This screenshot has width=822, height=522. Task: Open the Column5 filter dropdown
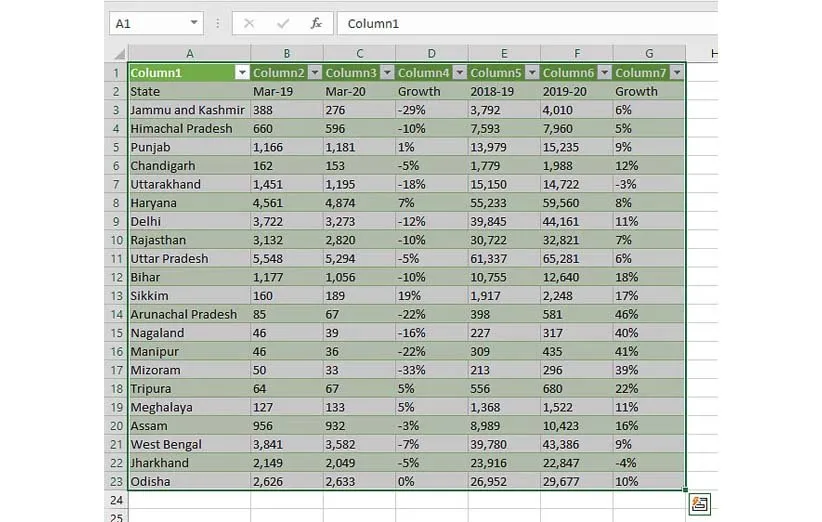tap(532, 73)
